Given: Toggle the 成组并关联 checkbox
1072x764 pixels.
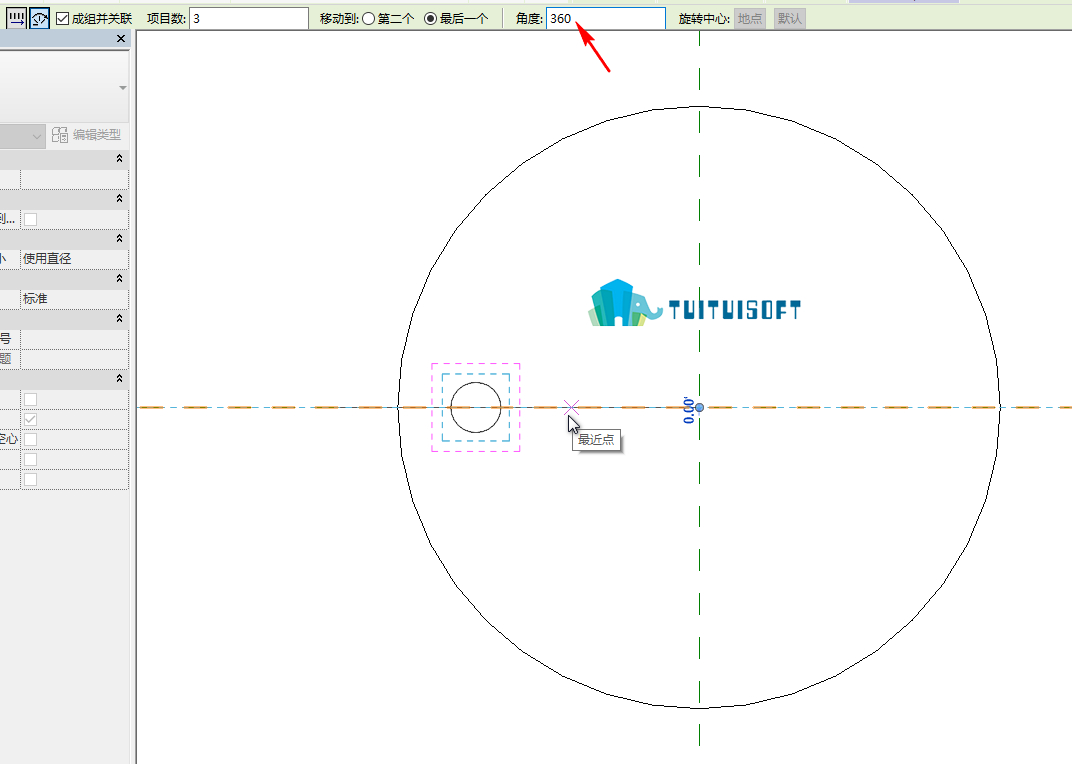Looking at the screenshot, I should tap(62, 18).
